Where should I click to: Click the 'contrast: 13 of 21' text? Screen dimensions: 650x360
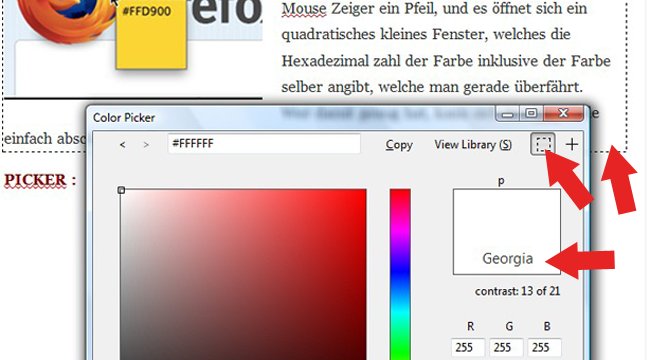tap(517, 291)
